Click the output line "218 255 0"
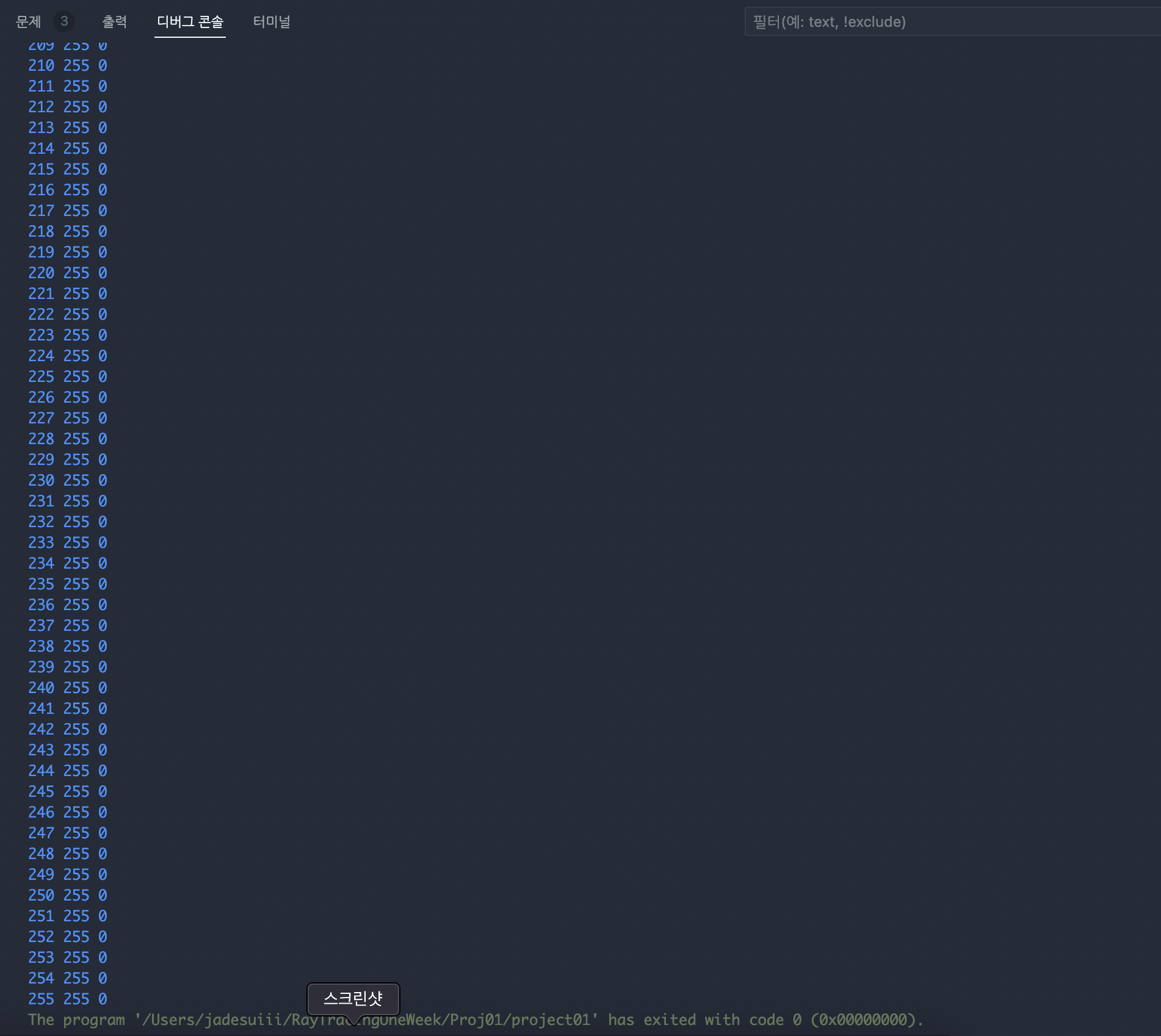This screenshot has width=1161, height=1036. coord(68,231)
